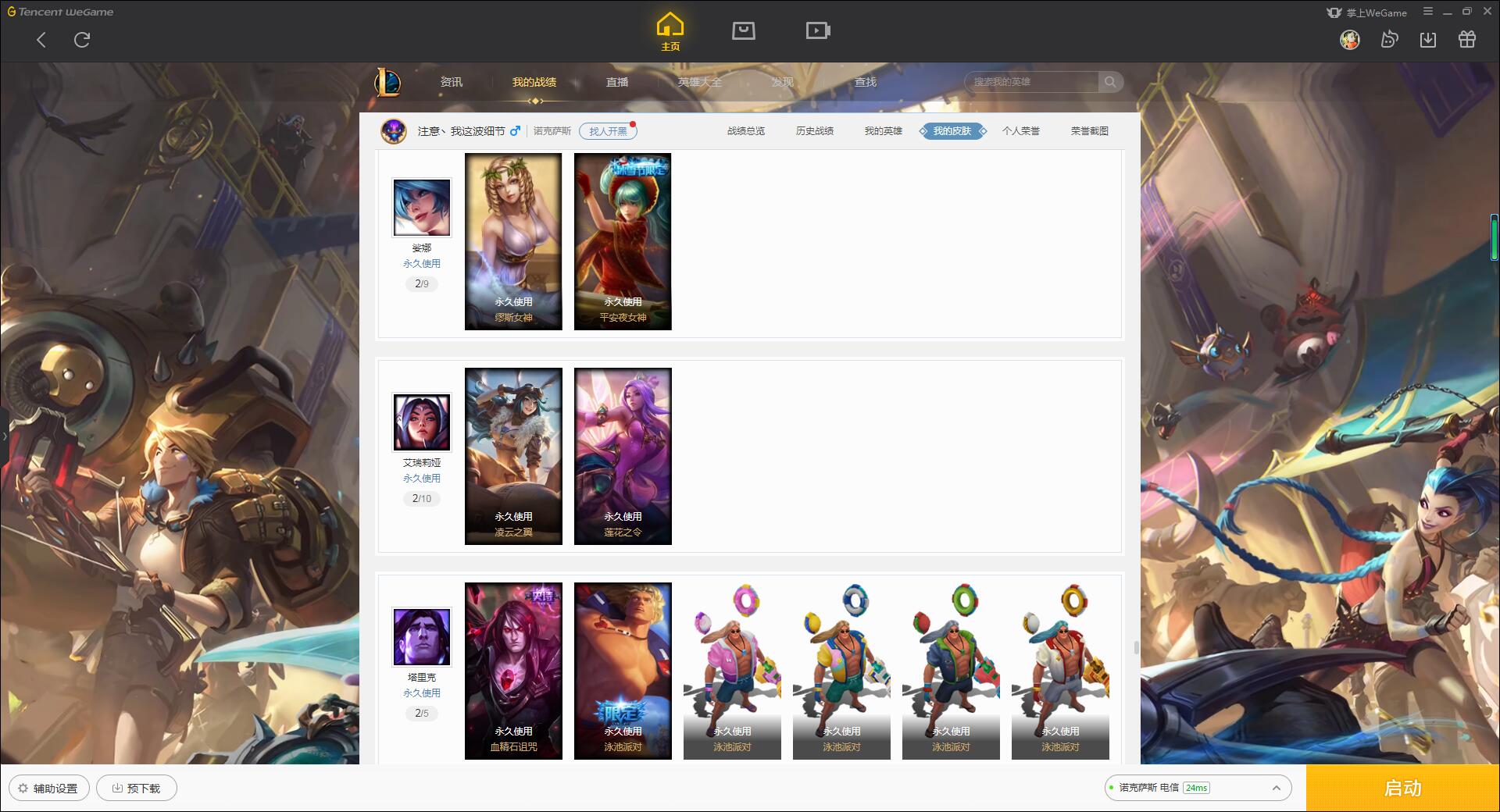This screenshot has height=812, width=1500.
Task: Open the 直播 tab
Action: point(617,82)
